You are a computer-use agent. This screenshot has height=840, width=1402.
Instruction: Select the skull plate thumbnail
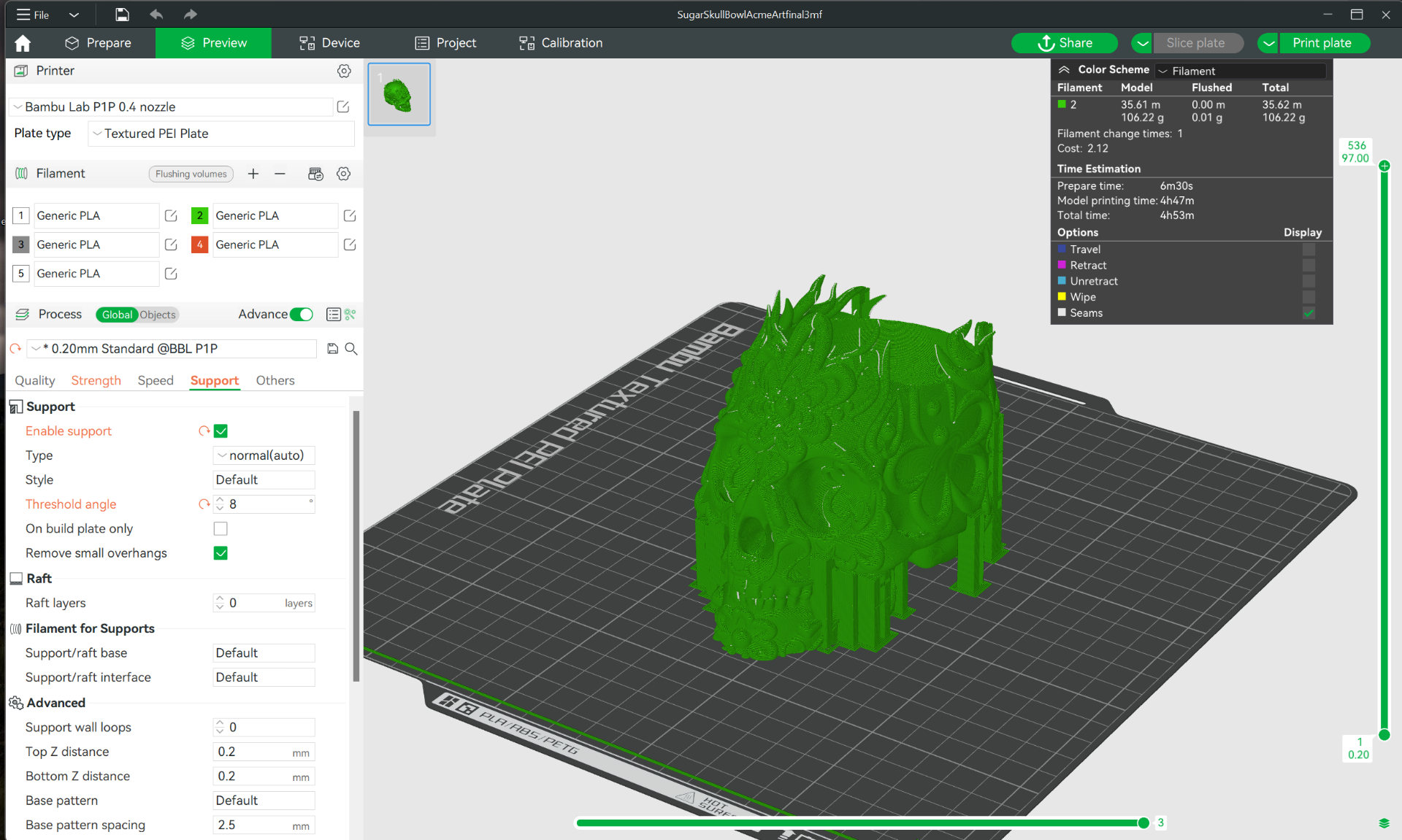click(399, 94)
